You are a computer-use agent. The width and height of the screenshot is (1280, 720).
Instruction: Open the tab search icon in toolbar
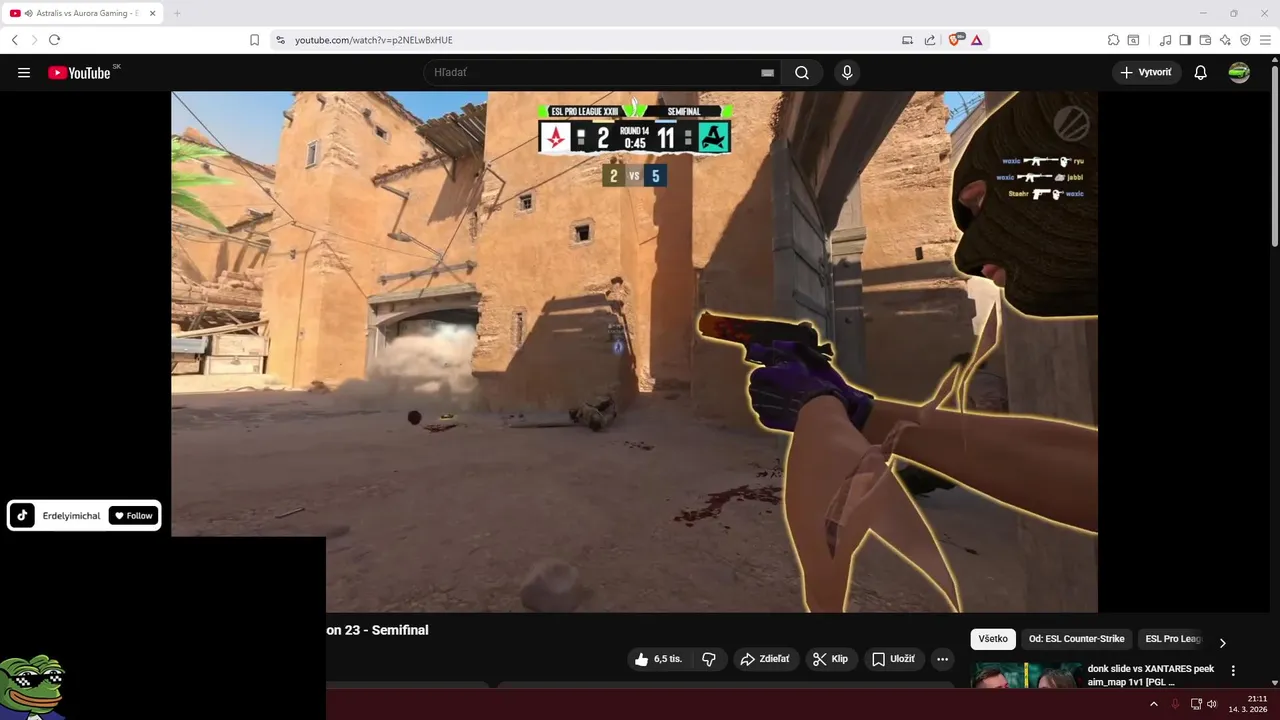[1133, 40]
